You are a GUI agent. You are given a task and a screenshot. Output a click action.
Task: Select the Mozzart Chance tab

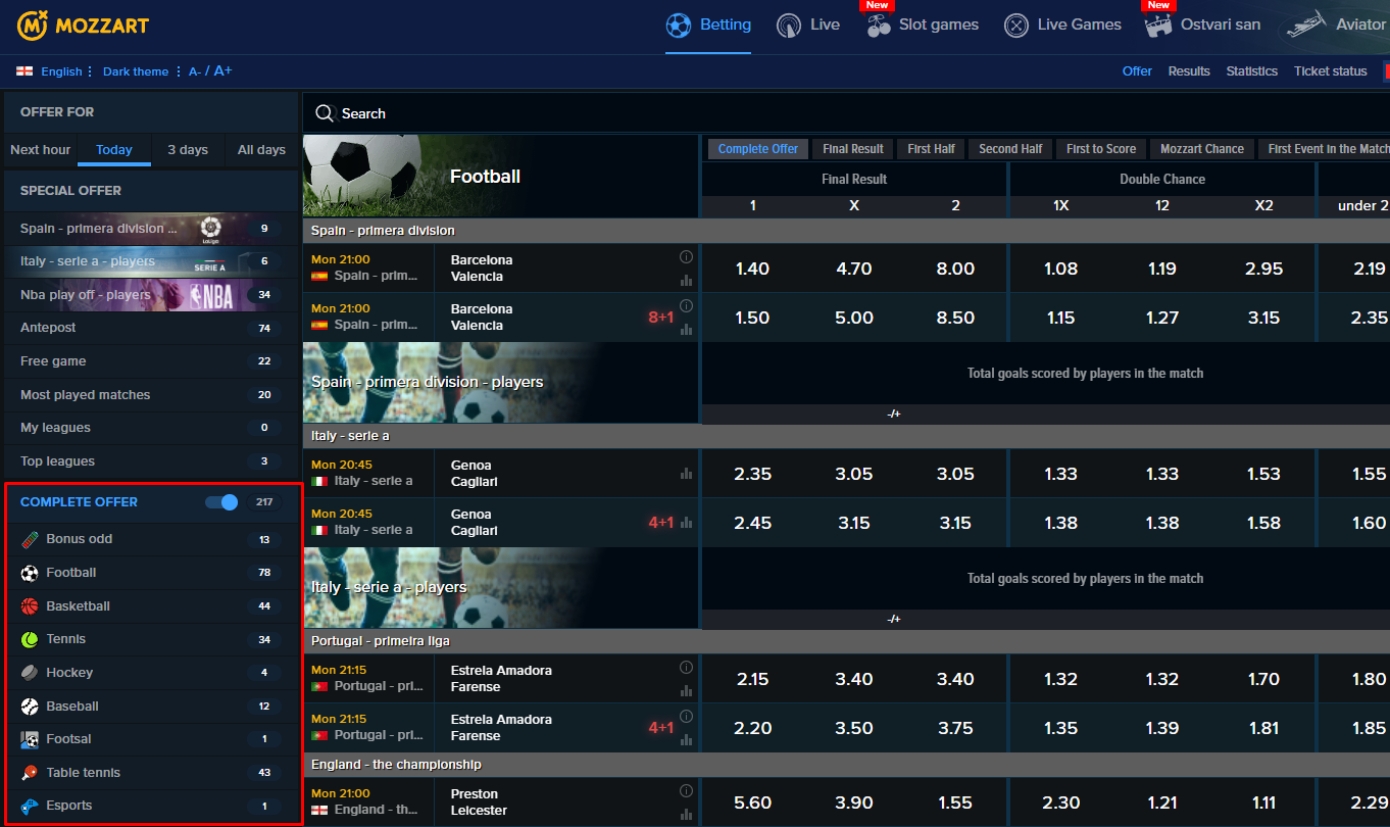click(x=1202, y=149)
